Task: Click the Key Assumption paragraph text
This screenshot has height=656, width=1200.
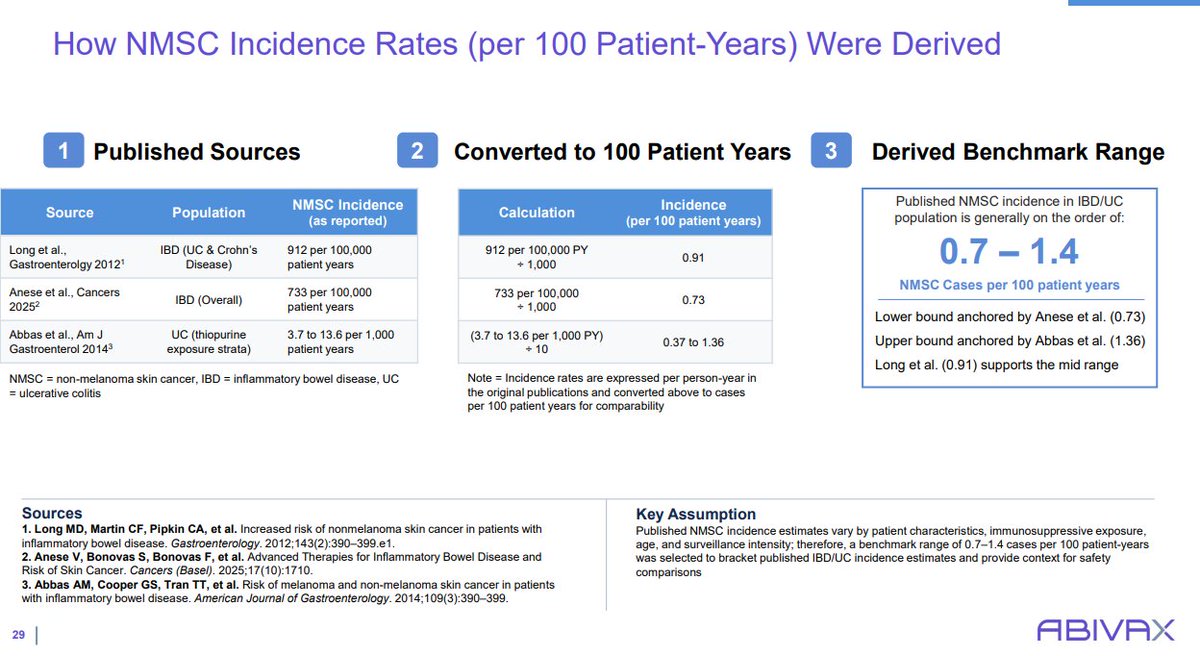Action: [x=892, y=551]
